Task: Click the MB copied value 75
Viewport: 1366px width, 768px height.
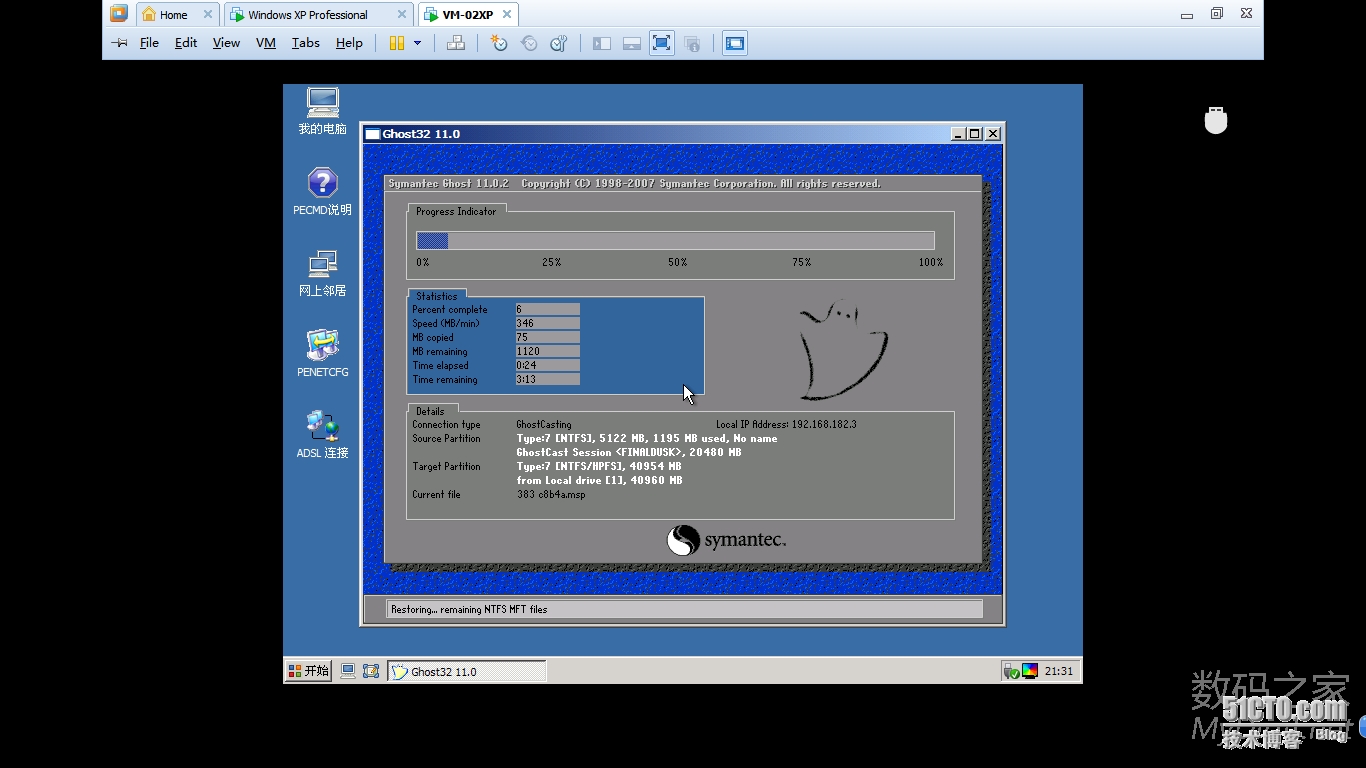Action: tap(547, 337)
